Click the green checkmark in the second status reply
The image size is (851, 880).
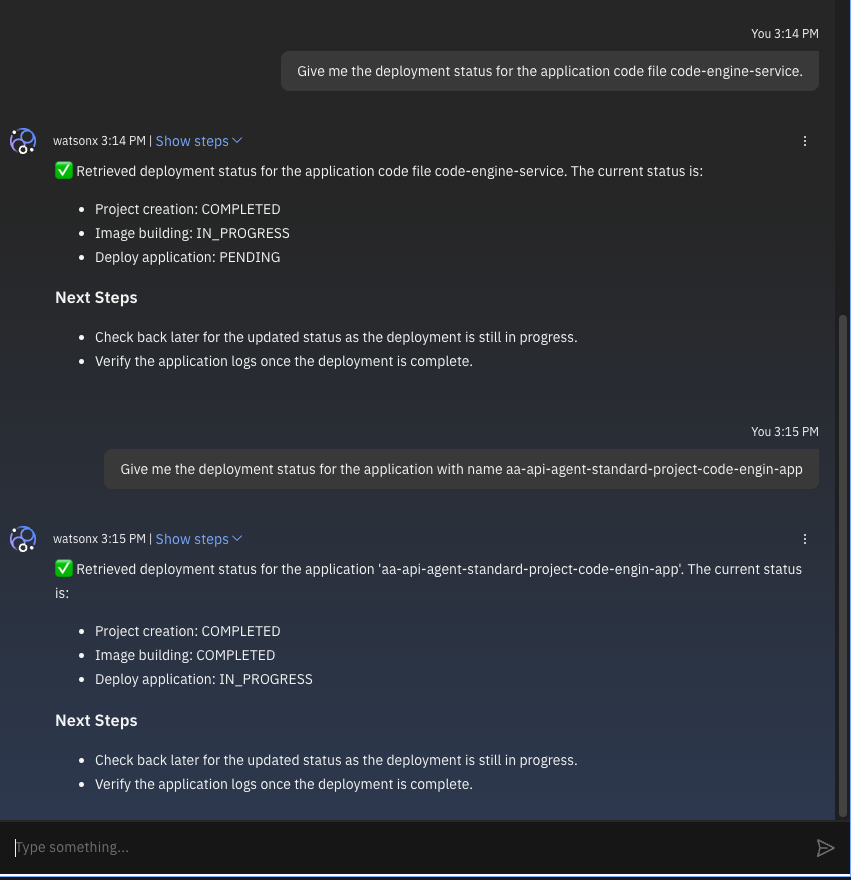(63, 568)
